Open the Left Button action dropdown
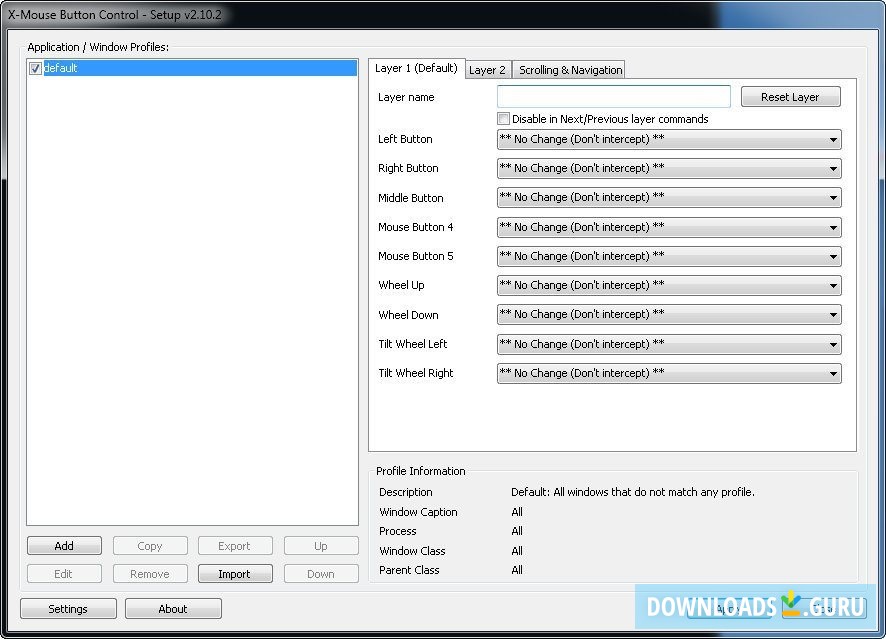Viewport: 886px width, 639px height. pos(669,140)
